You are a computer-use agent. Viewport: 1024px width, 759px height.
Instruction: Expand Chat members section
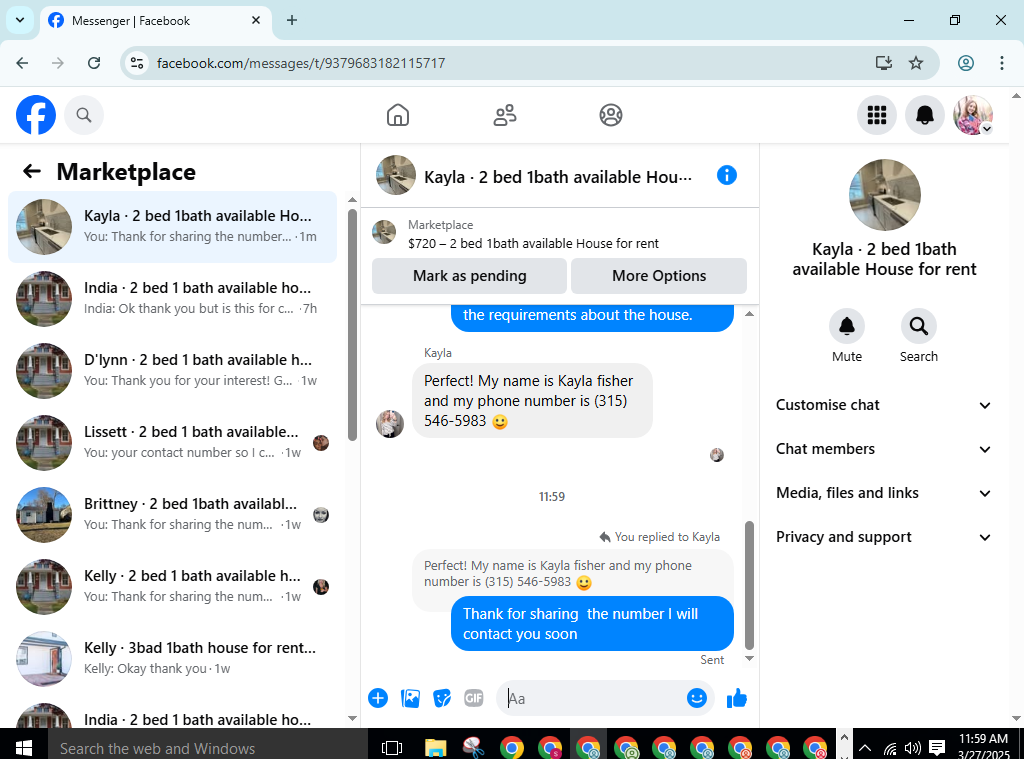(884, 449)
